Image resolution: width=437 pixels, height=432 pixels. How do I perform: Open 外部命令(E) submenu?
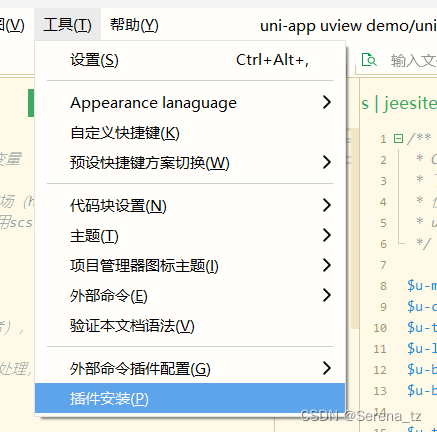pos(190,295)
